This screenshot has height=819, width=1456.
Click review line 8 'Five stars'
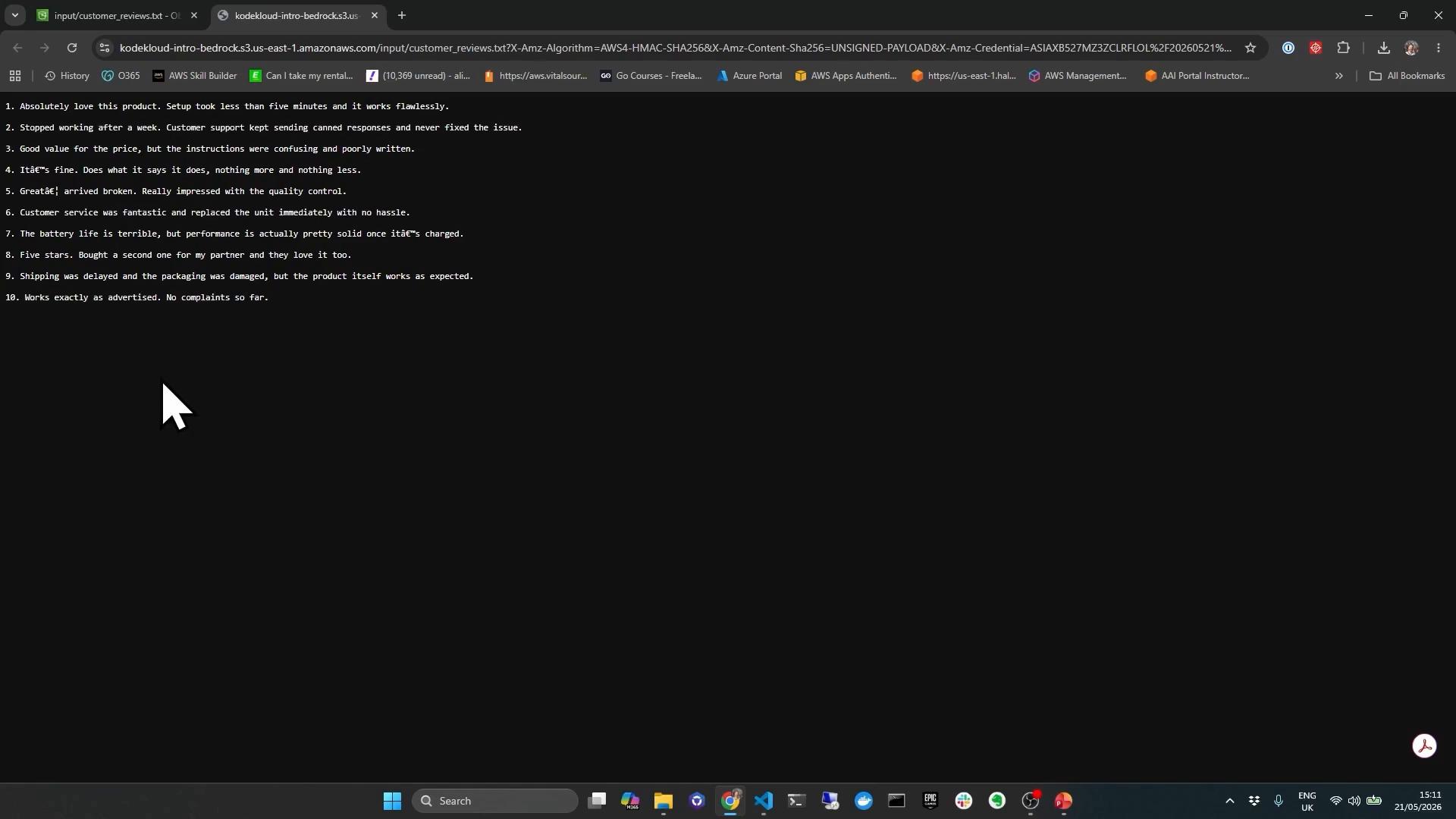[177, 255]
